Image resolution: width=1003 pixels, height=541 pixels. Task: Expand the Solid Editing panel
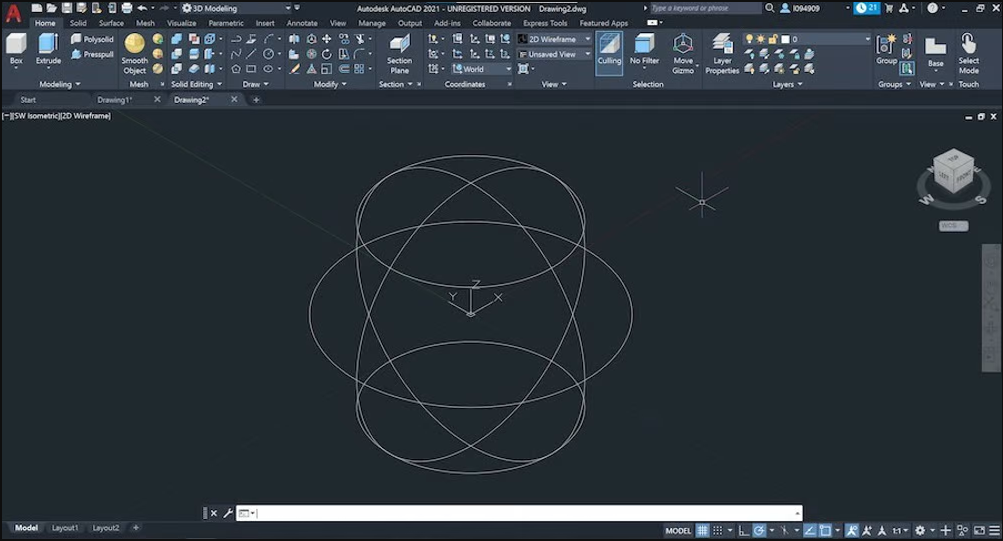[x=196, y=84]
